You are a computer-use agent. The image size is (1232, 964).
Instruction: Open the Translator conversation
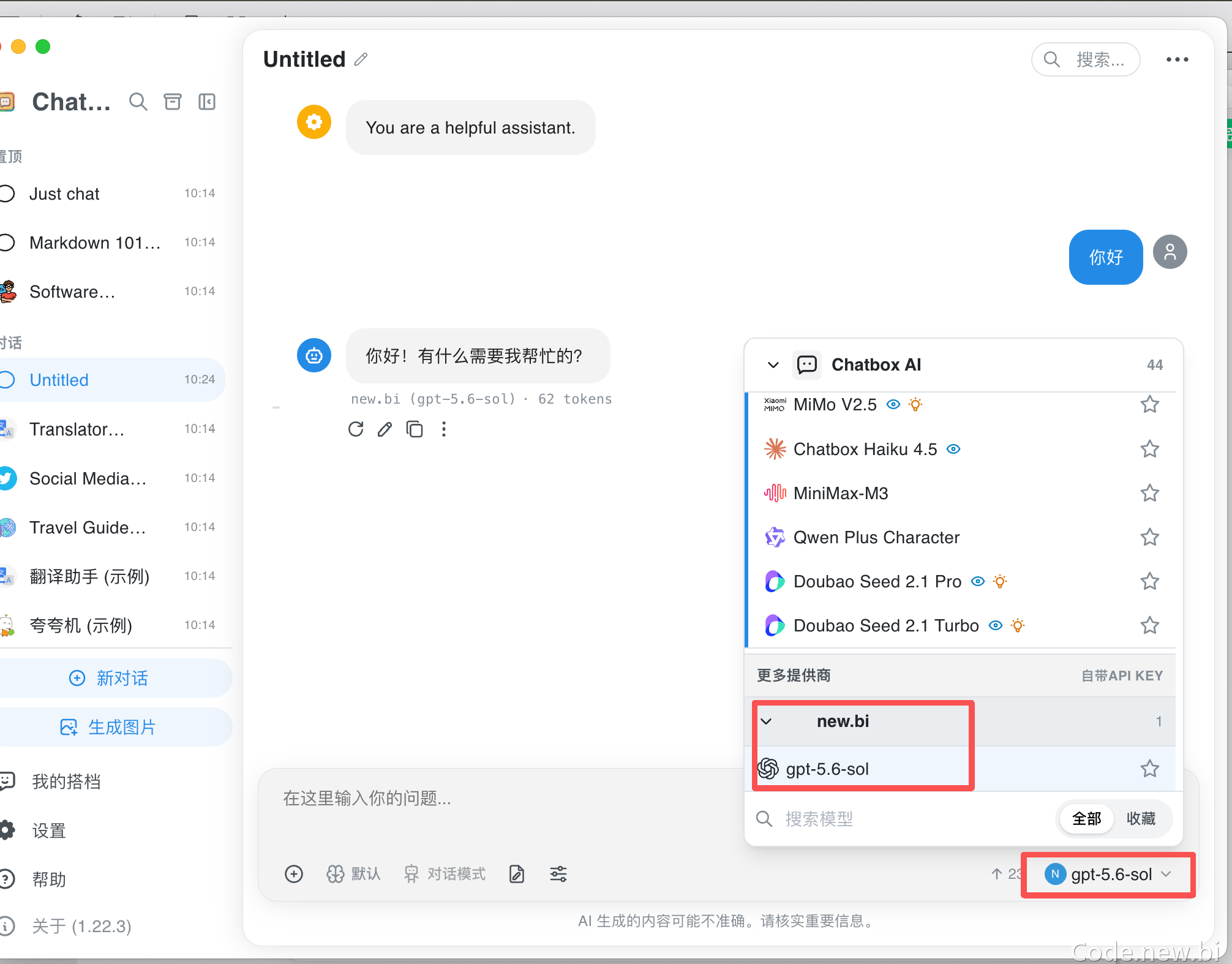[x=111, y=429]
